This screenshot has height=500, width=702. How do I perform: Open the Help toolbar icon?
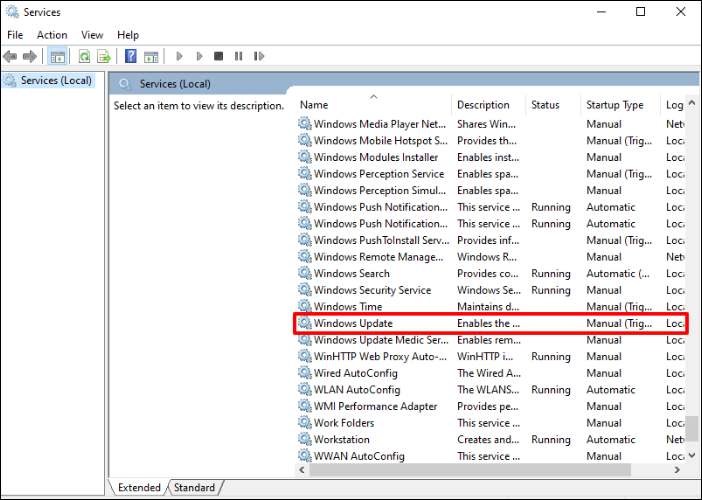[130, 57]
